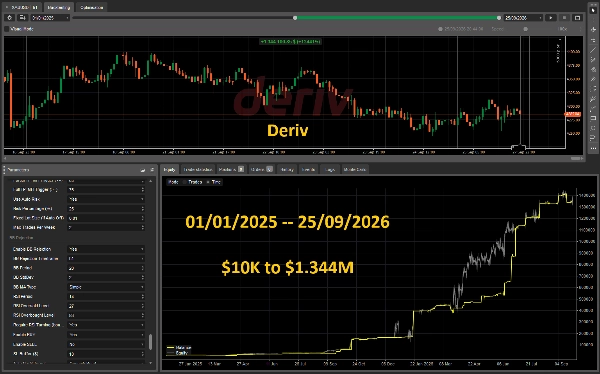Image resolution: width=600 pixels, height=374 pixels.
Task: Open the Equity tab
Action: [x=170, y=169]
